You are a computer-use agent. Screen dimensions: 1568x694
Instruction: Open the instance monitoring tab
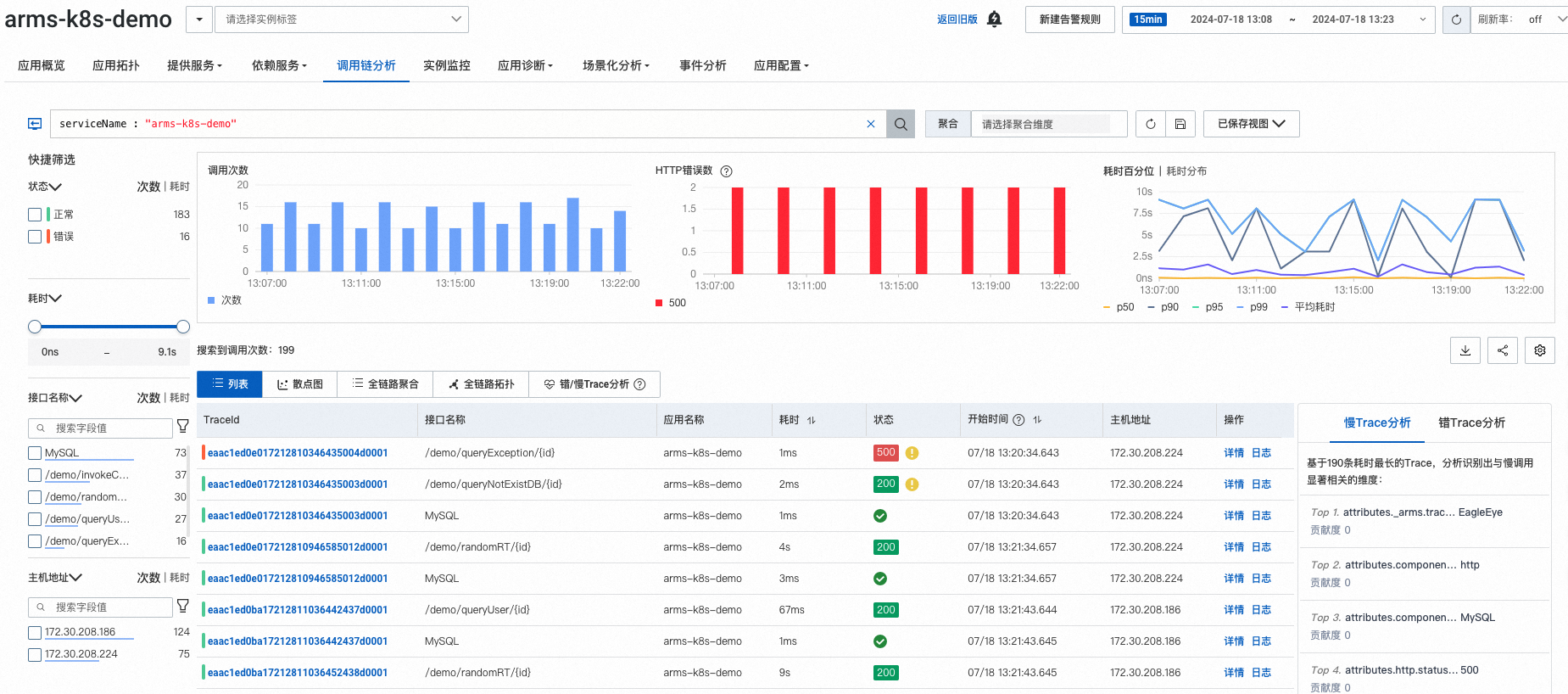447,65
